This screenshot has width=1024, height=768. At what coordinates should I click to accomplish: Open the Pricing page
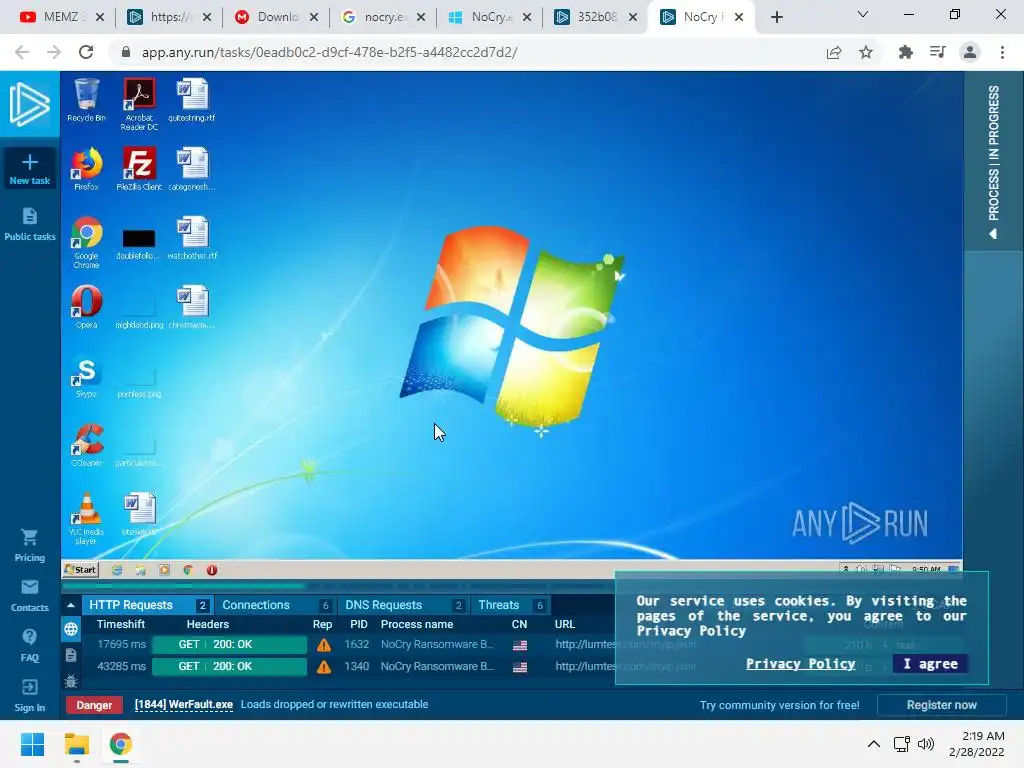click(29, 545)
